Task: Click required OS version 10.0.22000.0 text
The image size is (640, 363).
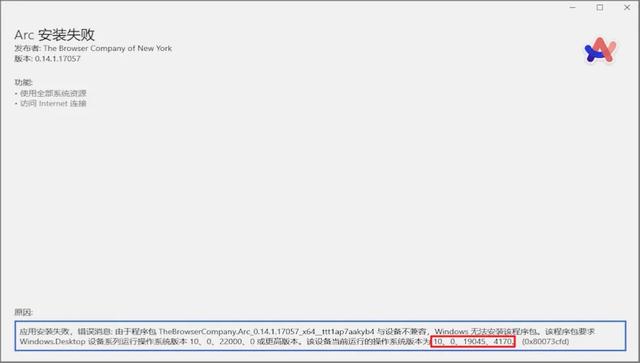Action: [222, 341]
